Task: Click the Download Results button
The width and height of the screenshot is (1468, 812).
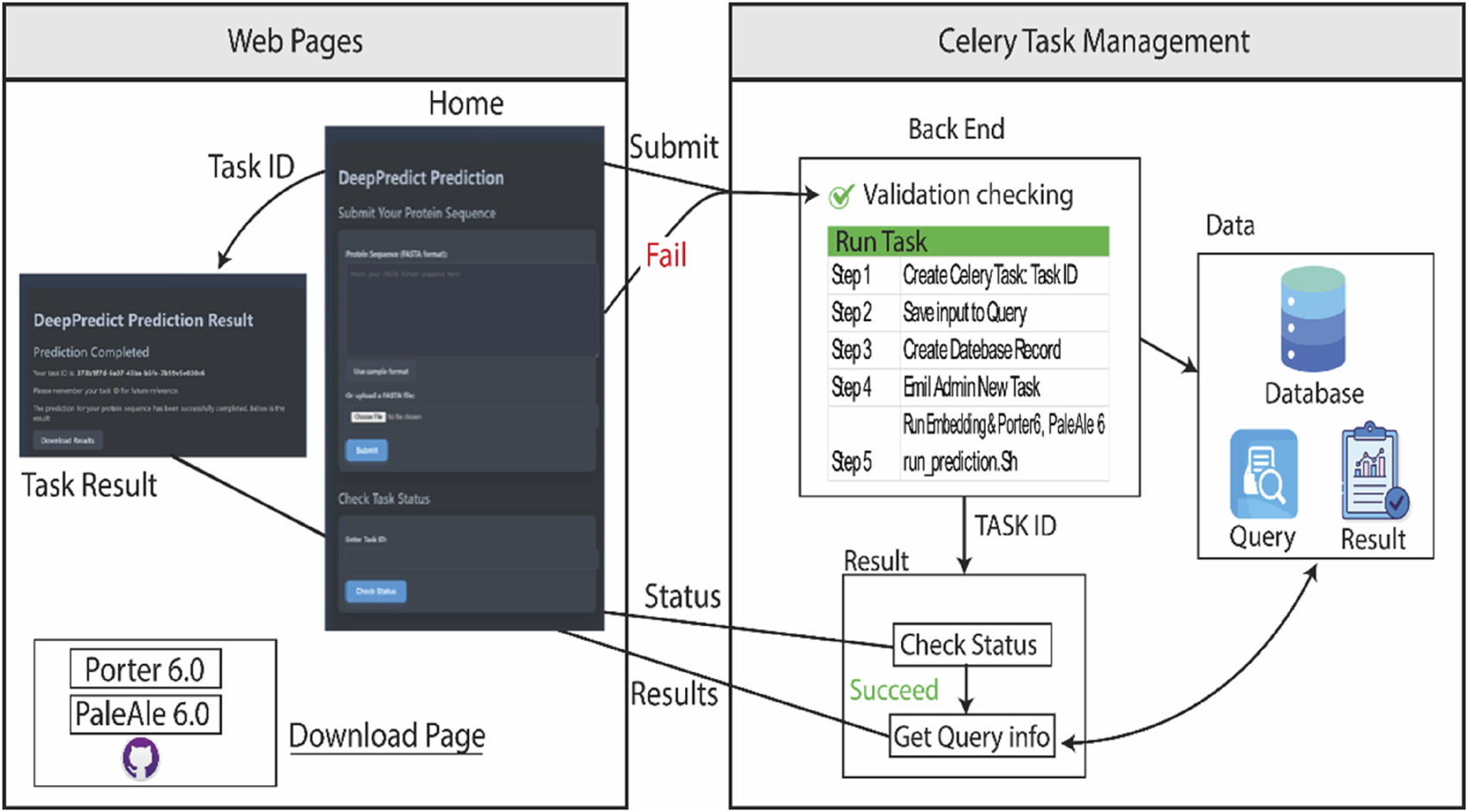Action: [67, 441]
